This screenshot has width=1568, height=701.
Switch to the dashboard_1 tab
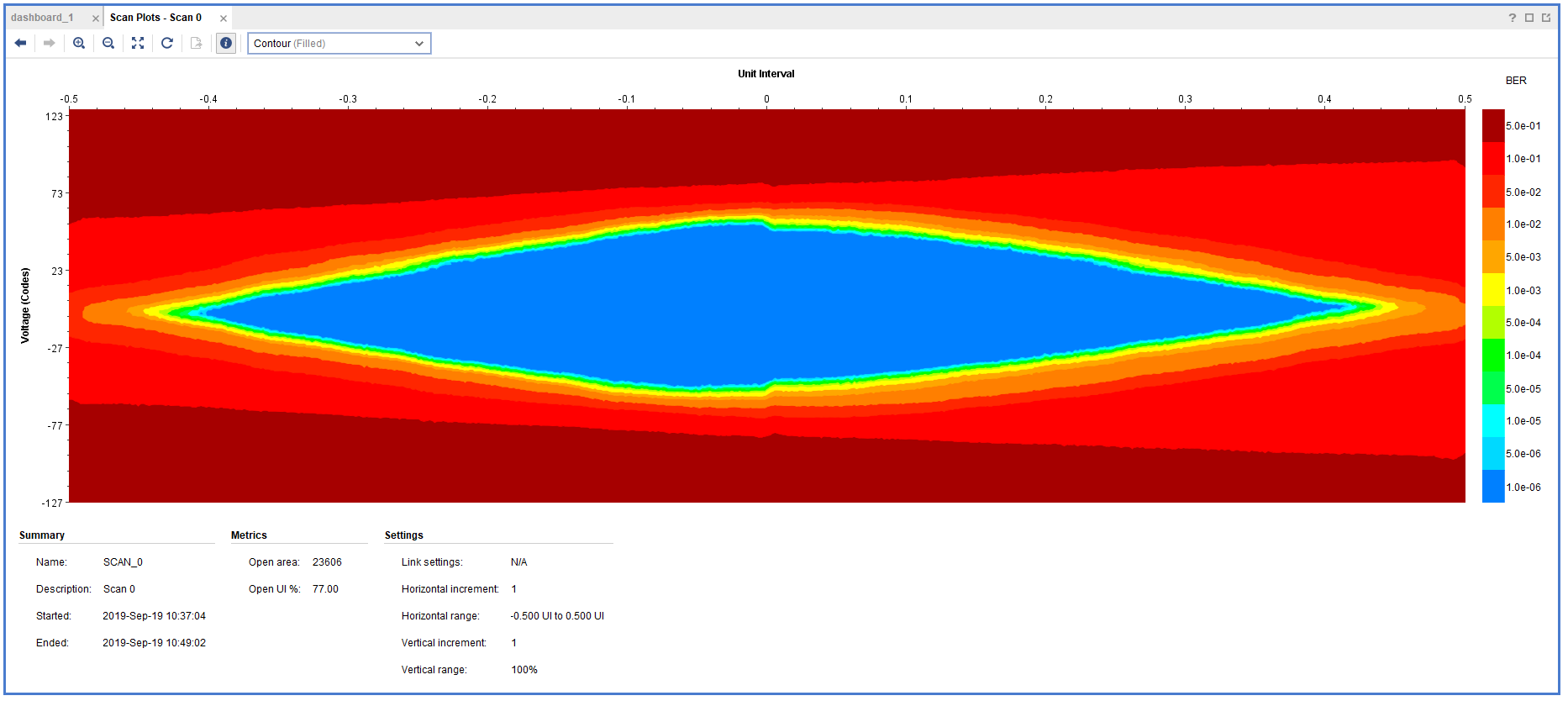click(x=43, y=18)
